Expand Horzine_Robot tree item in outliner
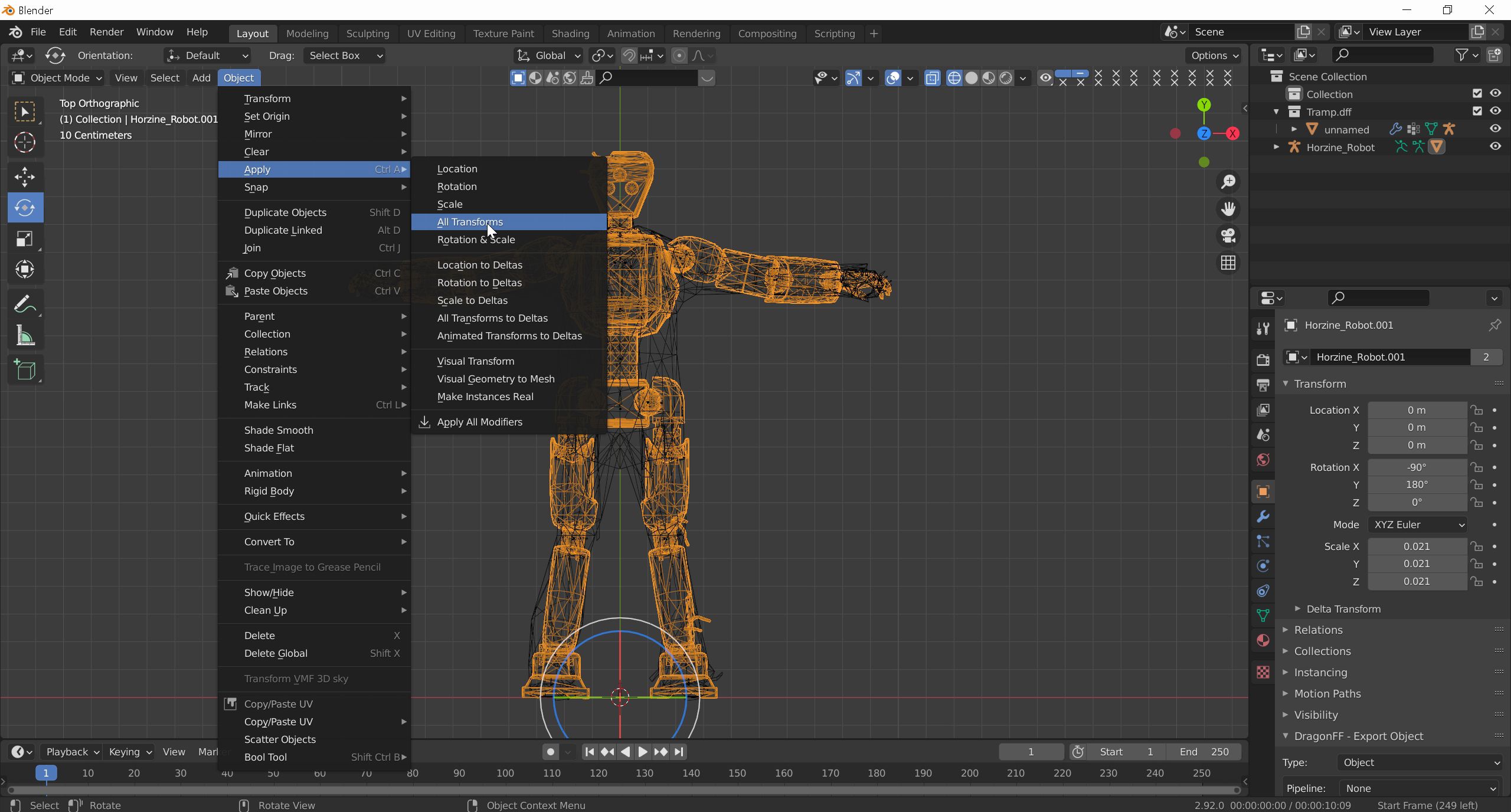This screenshot has height=812, width=1511. point(1276,147)
